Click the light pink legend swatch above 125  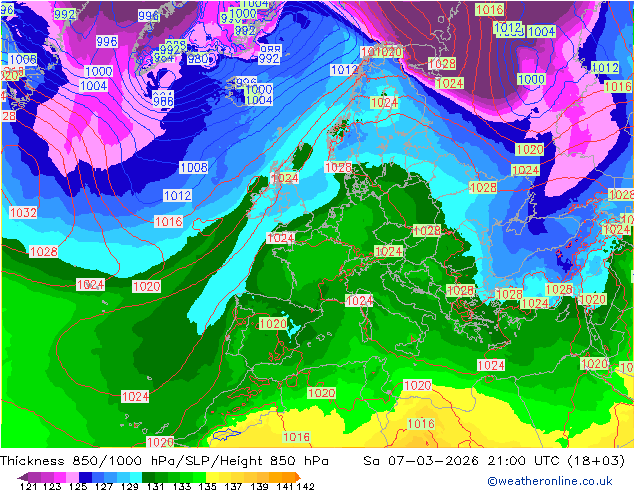[x=72, y=477]
